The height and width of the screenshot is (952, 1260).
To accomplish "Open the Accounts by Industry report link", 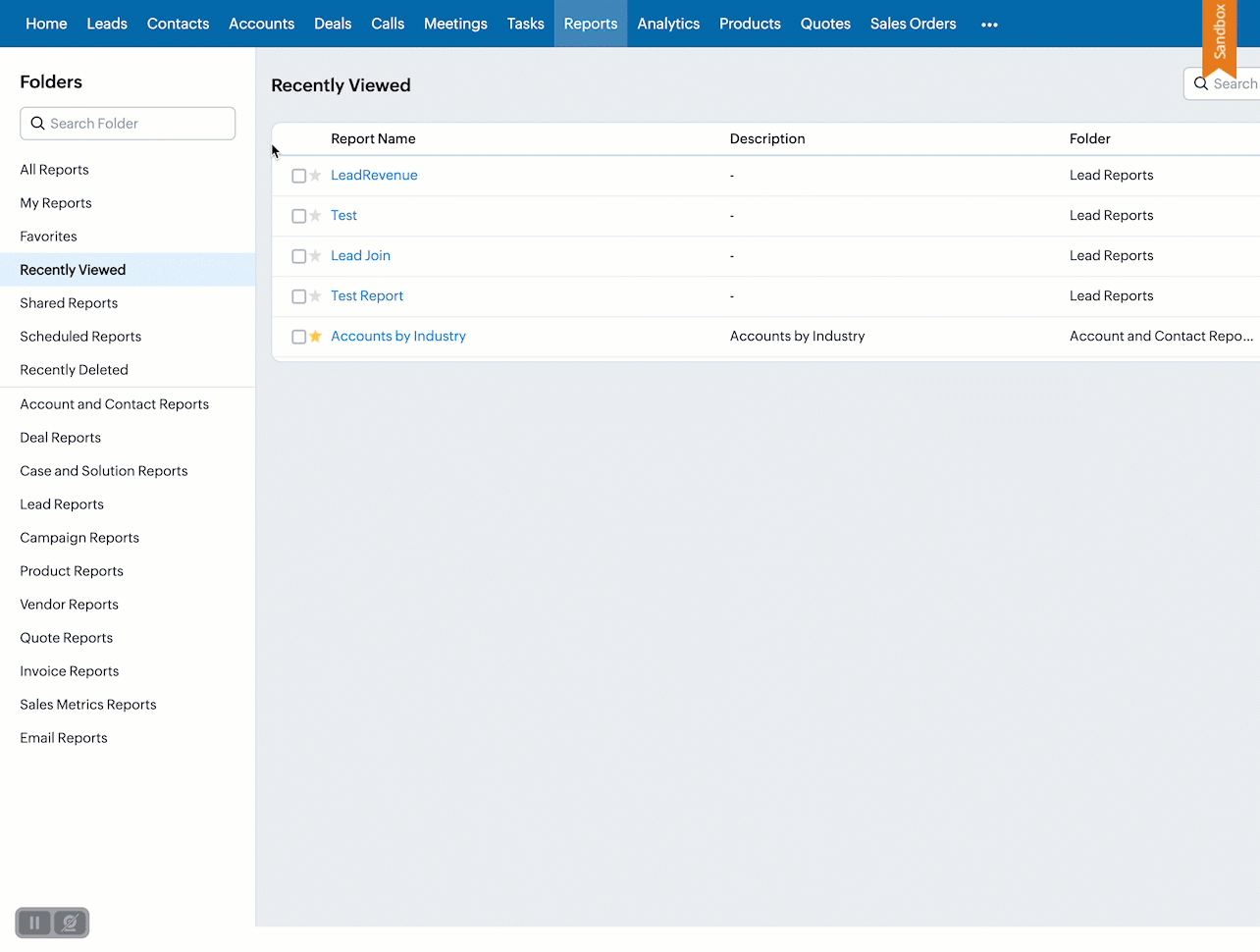I will click(x=397, y=336).
